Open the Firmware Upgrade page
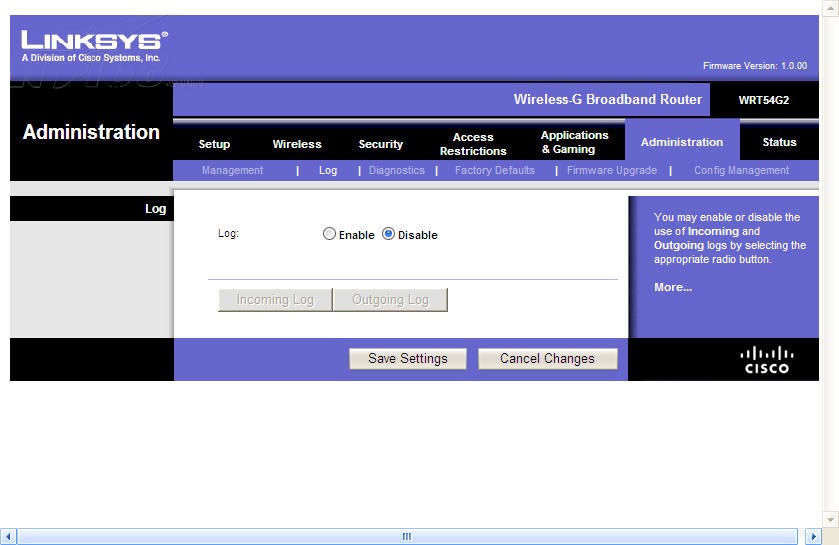The width and height of the screenshot is (839, 545). [x=612, y=170]
